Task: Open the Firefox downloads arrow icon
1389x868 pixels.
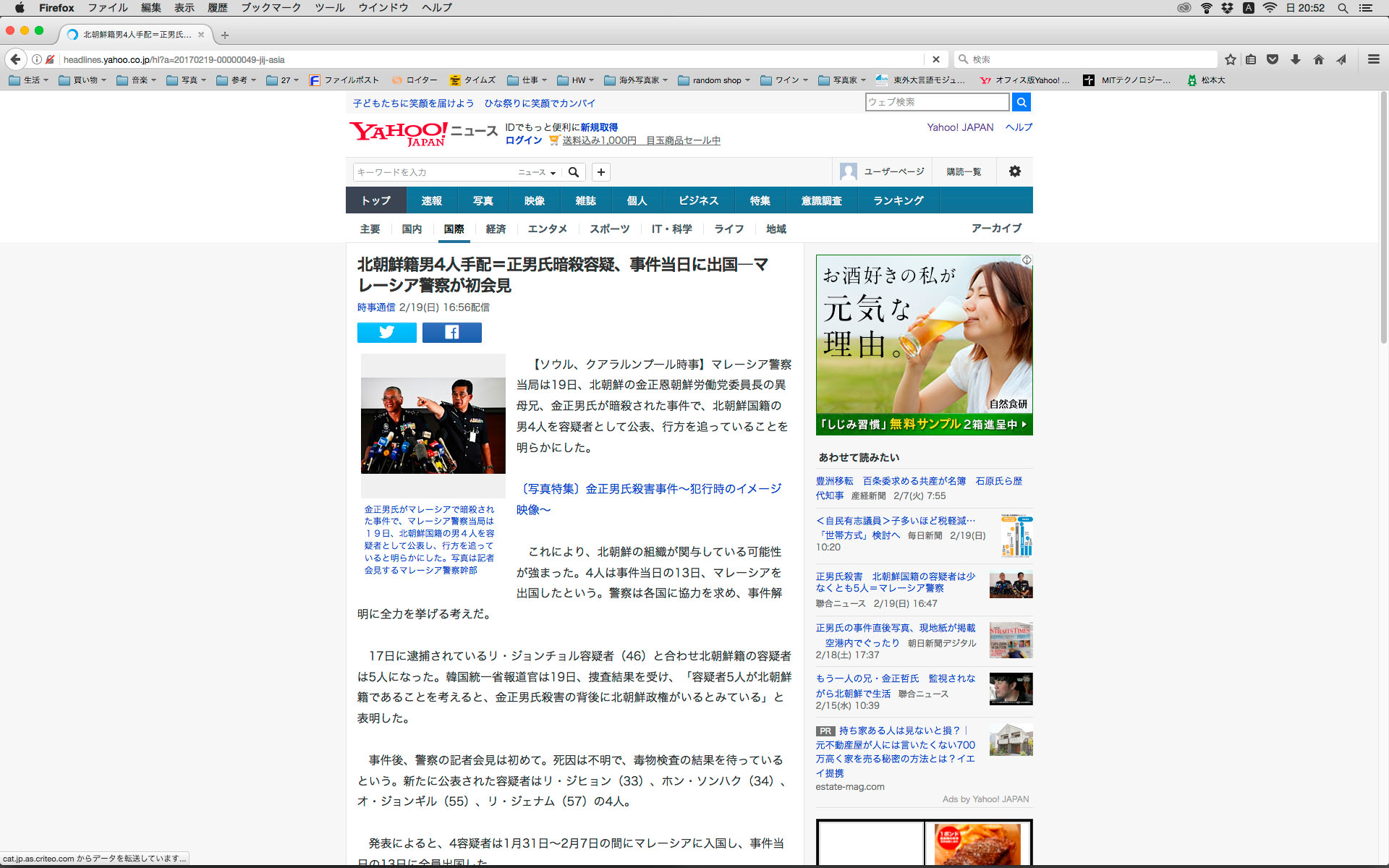Action: coord(1296,59)
